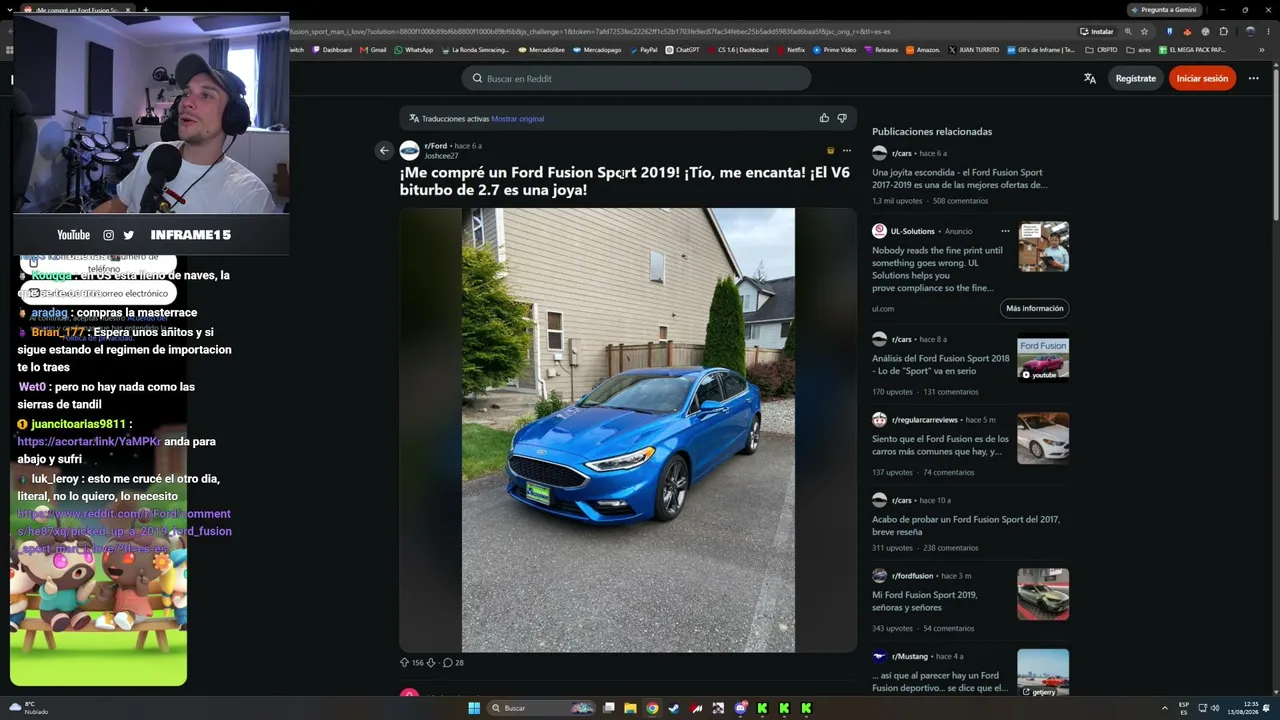The width and height of the screenshot is (1280, 720).
Task: Open the post's three-dot options menu
Action: 847,151
